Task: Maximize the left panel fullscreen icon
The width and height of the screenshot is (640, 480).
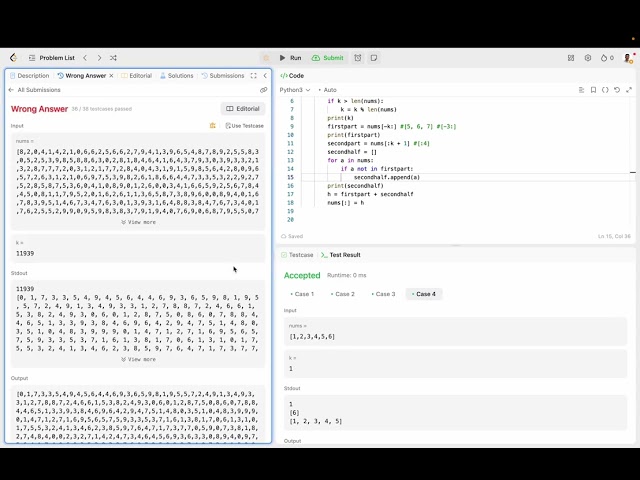Action: pyautogui.click(x=253, y=76)
